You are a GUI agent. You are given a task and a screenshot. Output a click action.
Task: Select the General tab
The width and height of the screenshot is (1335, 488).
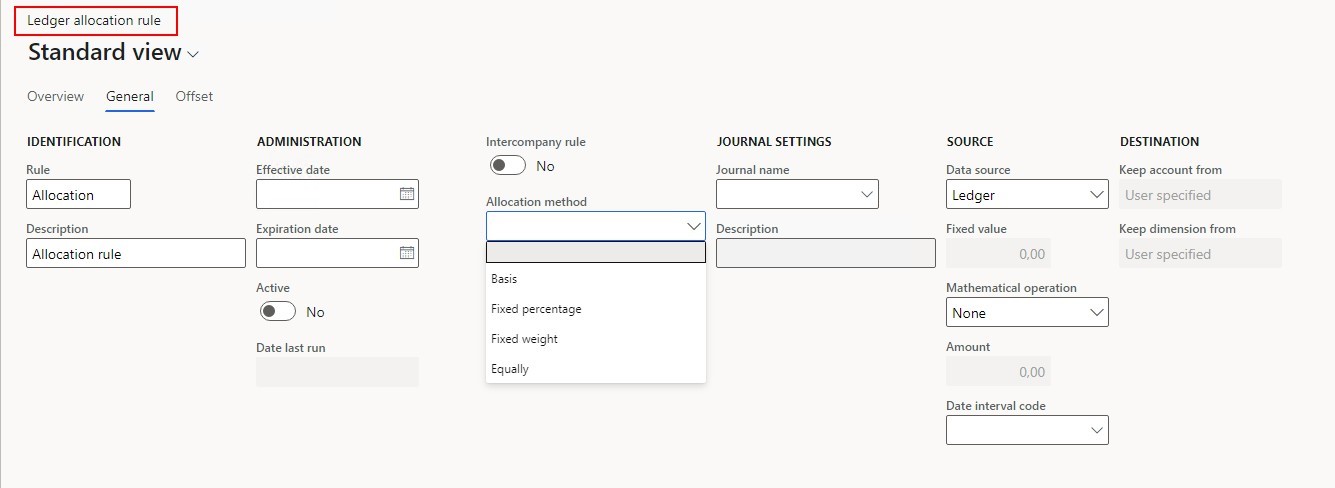130,97
